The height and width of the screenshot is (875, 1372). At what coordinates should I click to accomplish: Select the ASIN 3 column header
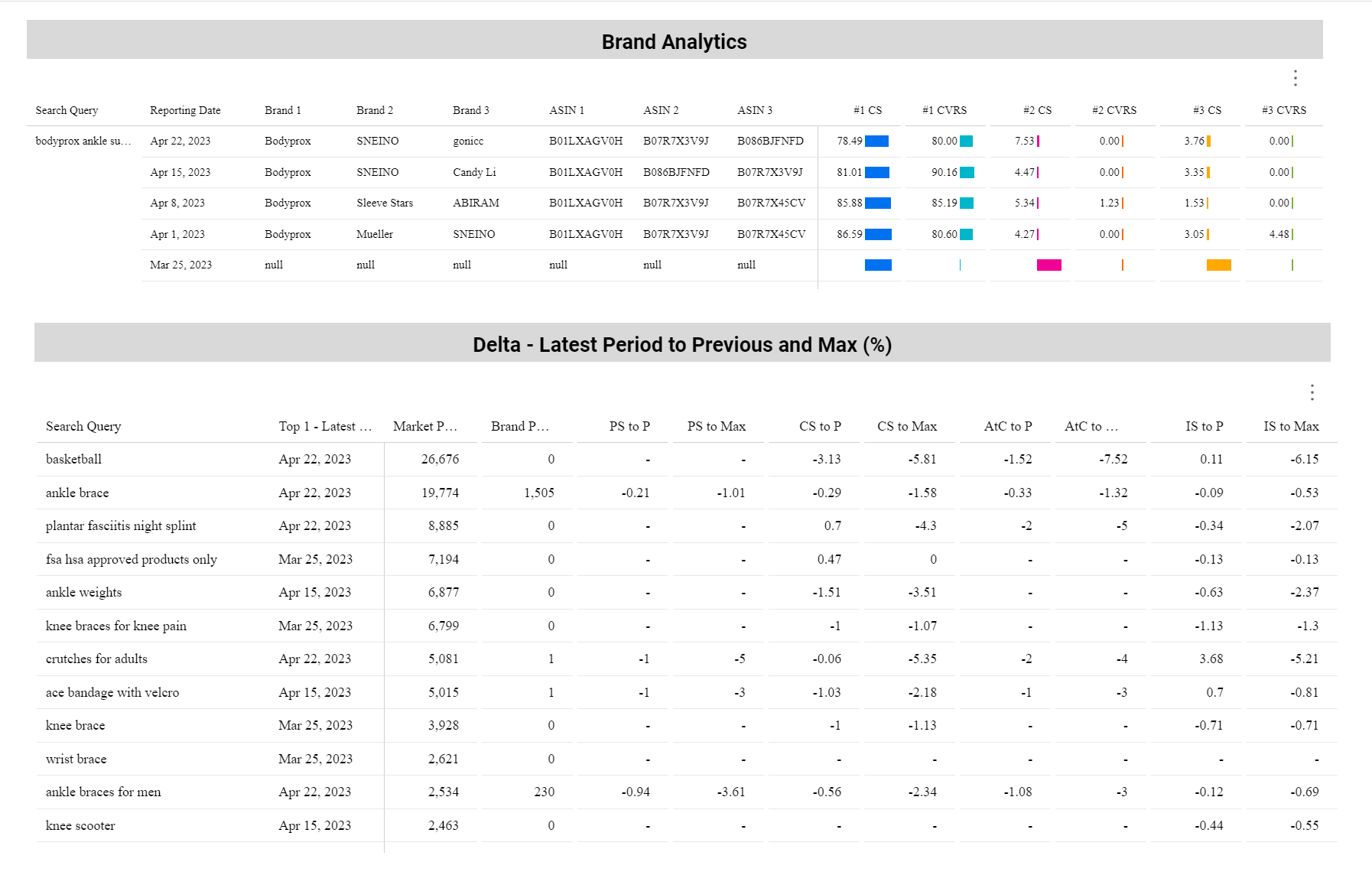755,110
